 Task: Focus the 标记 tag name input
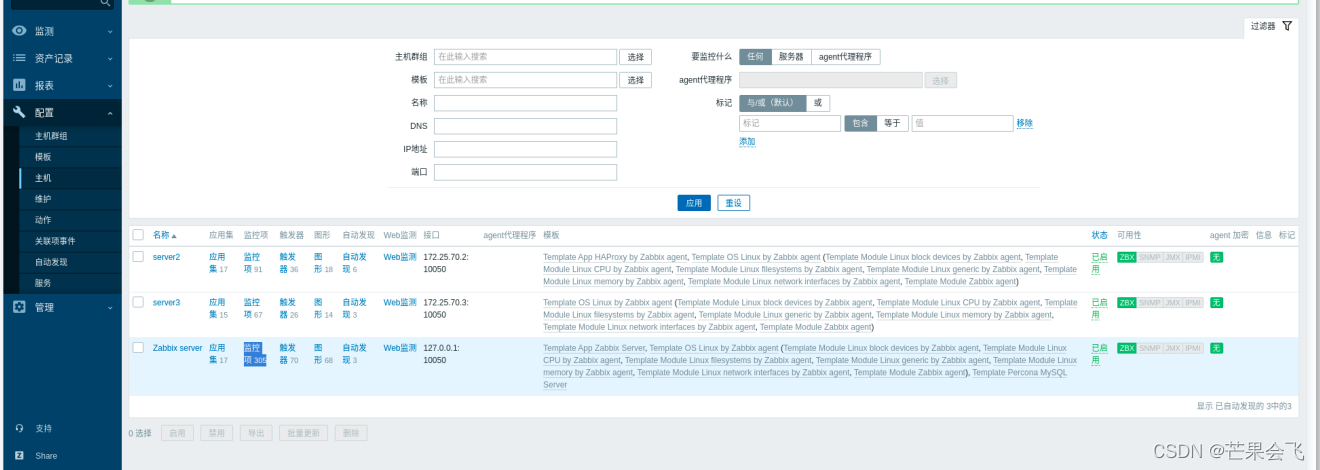coord(790,123)
